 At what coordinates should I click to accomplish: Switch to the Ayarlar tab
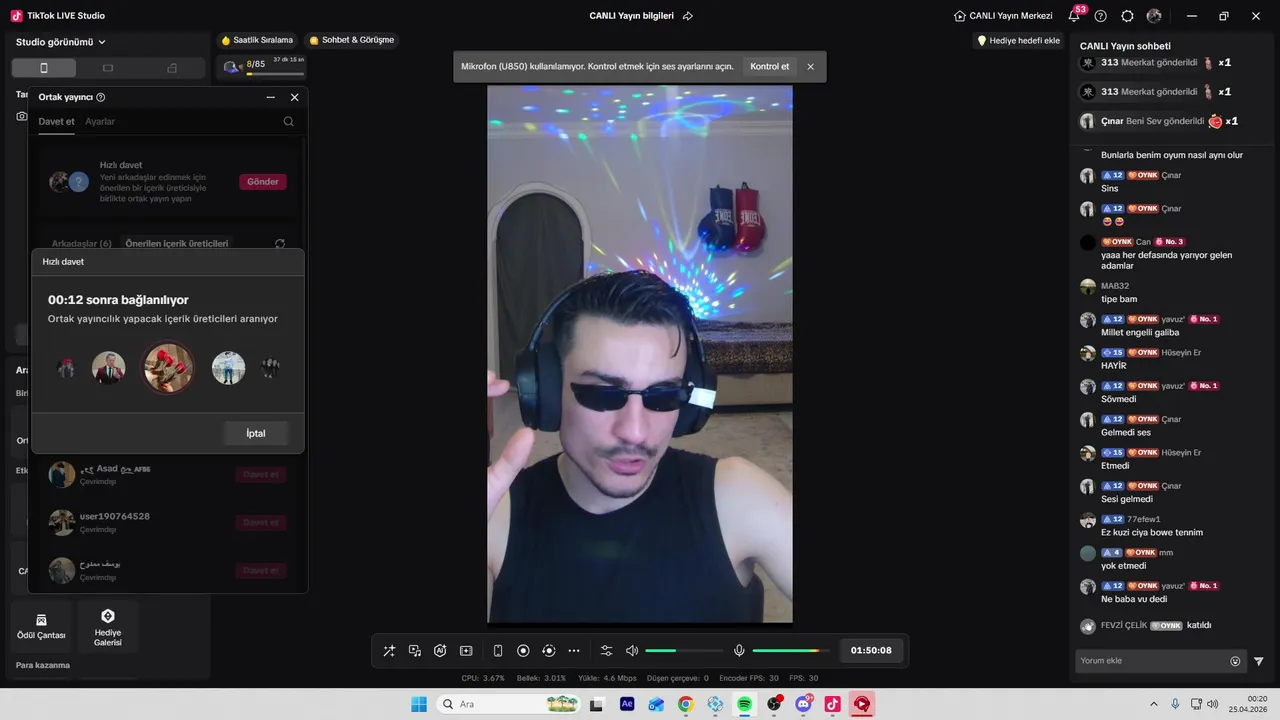coord(100,121)
